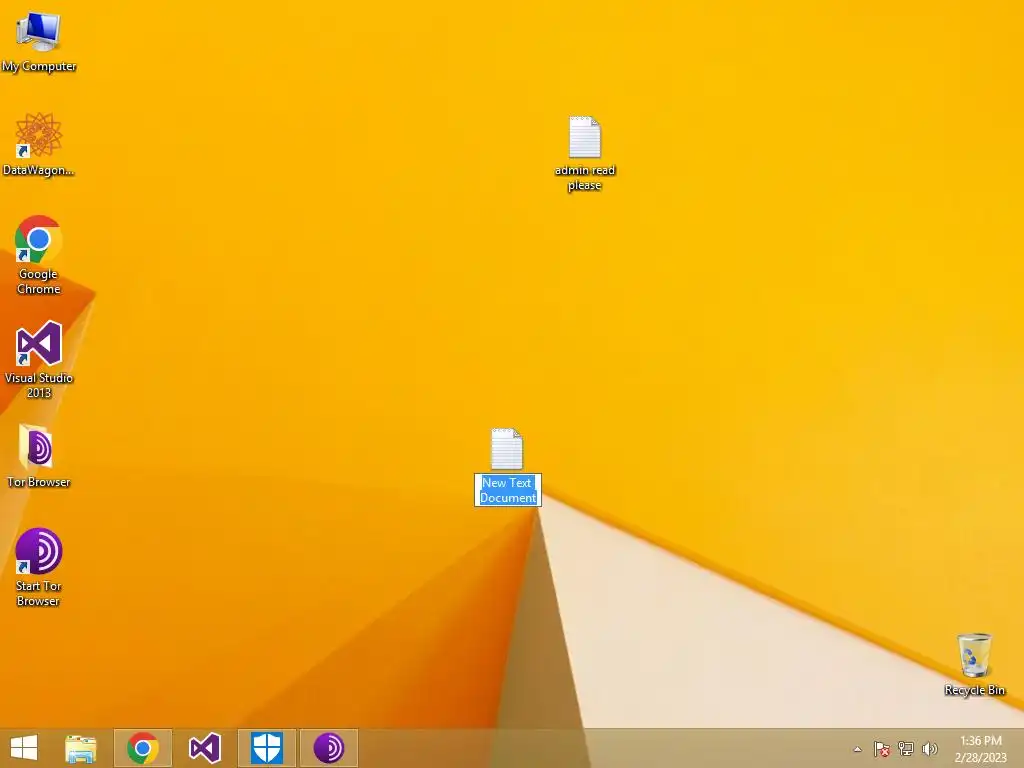Viewport: 1024px width, 768px height.
Task: Switch to Tor Browser in the taskbar
Action: pos(328,748)
